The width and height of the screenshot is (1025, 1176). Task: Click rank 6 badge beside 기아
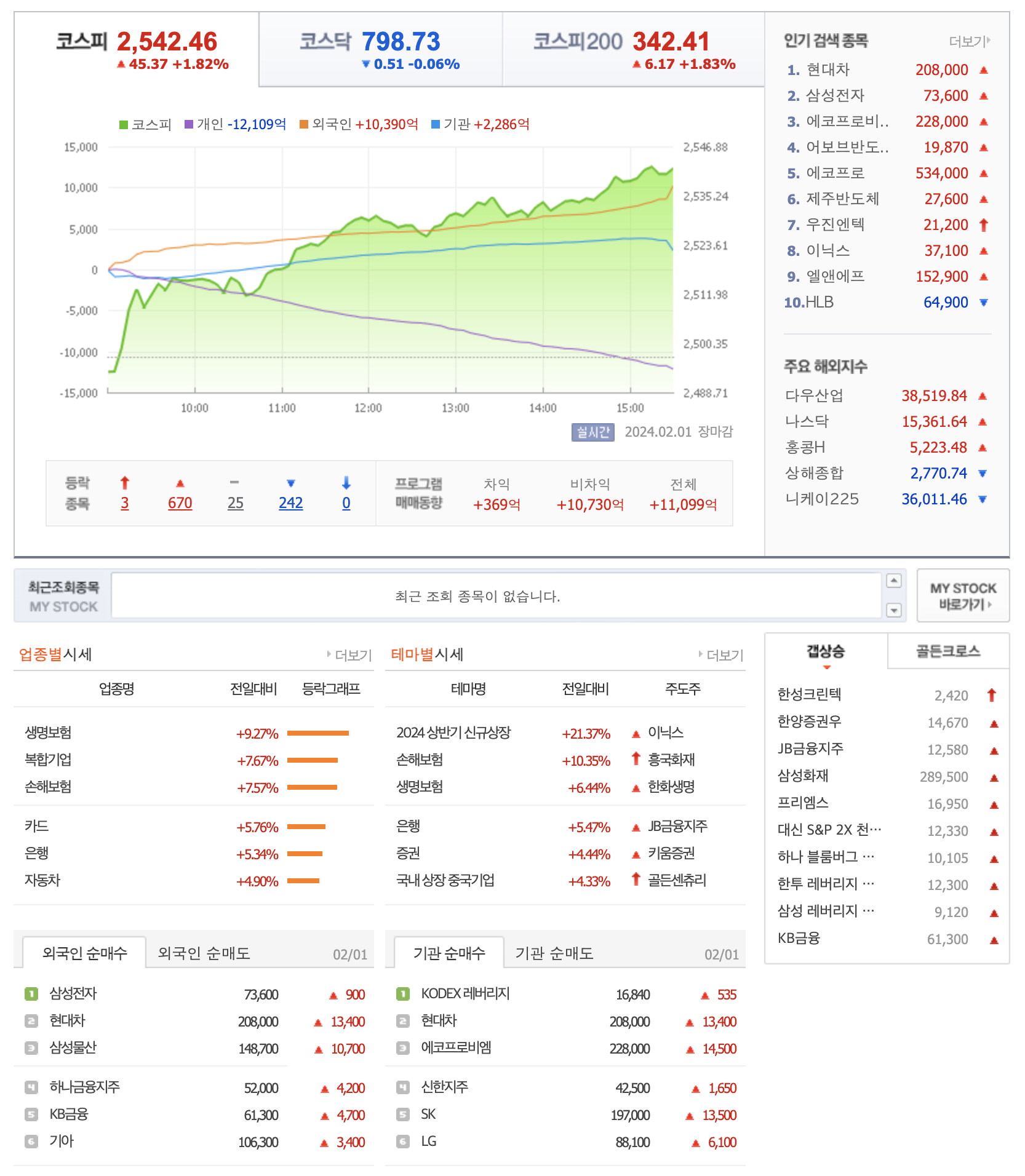click(x=31, y=1142)
